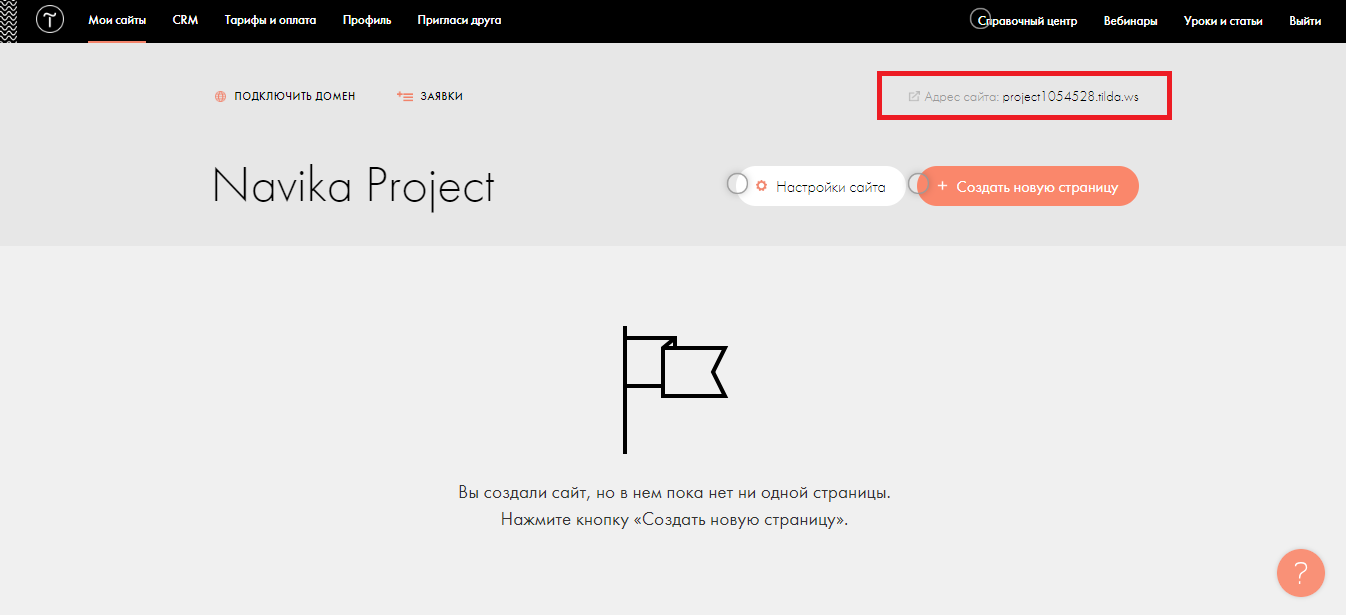Go to Тарифы и оплата

[x=270, y=21]
